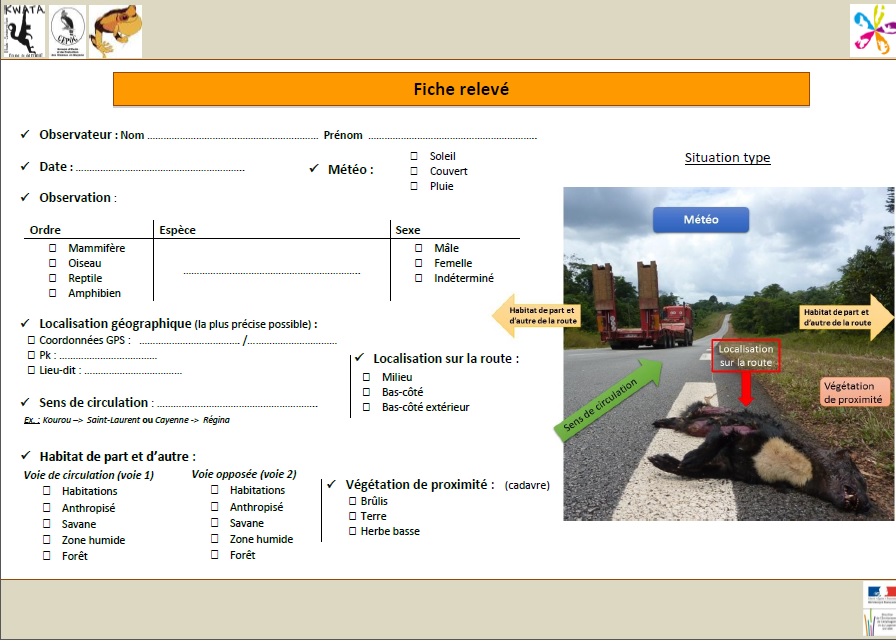Click the 'Observation :' section heading

(78, 198)
